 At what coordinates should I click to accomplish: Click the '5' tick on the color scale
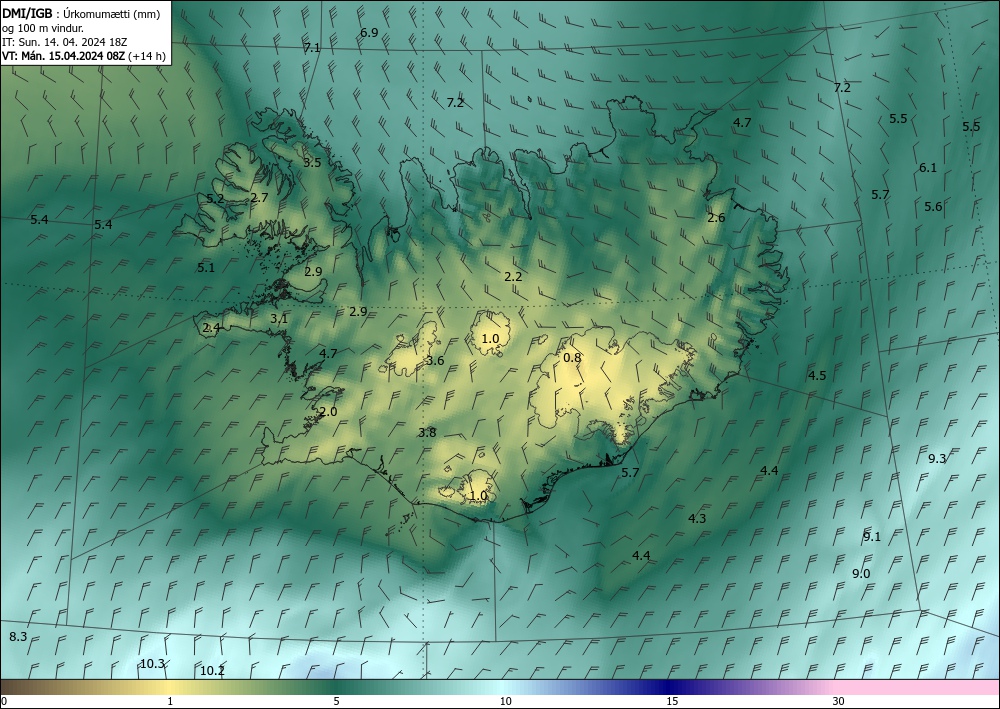pos(336,701)
